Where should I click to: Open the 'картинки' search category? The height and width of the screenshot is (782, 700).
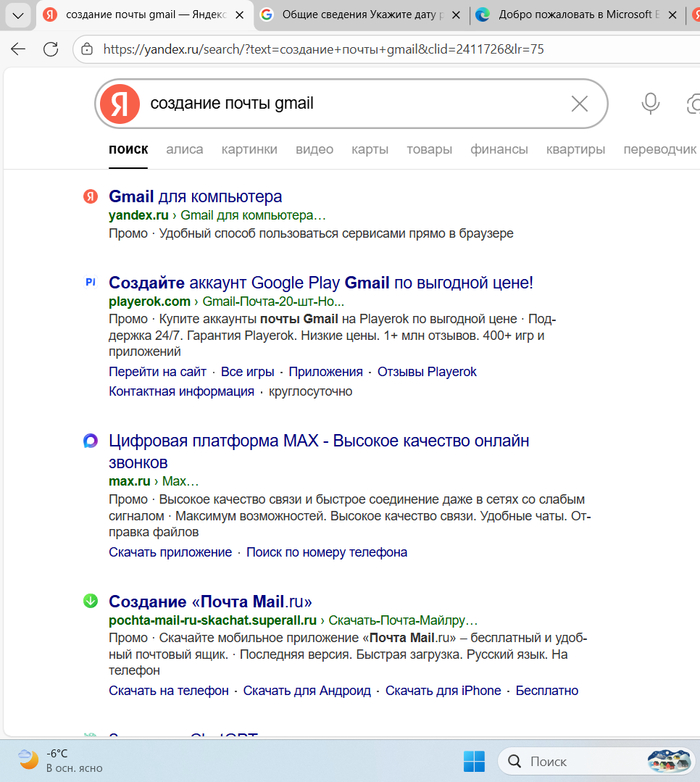[249, 149]
